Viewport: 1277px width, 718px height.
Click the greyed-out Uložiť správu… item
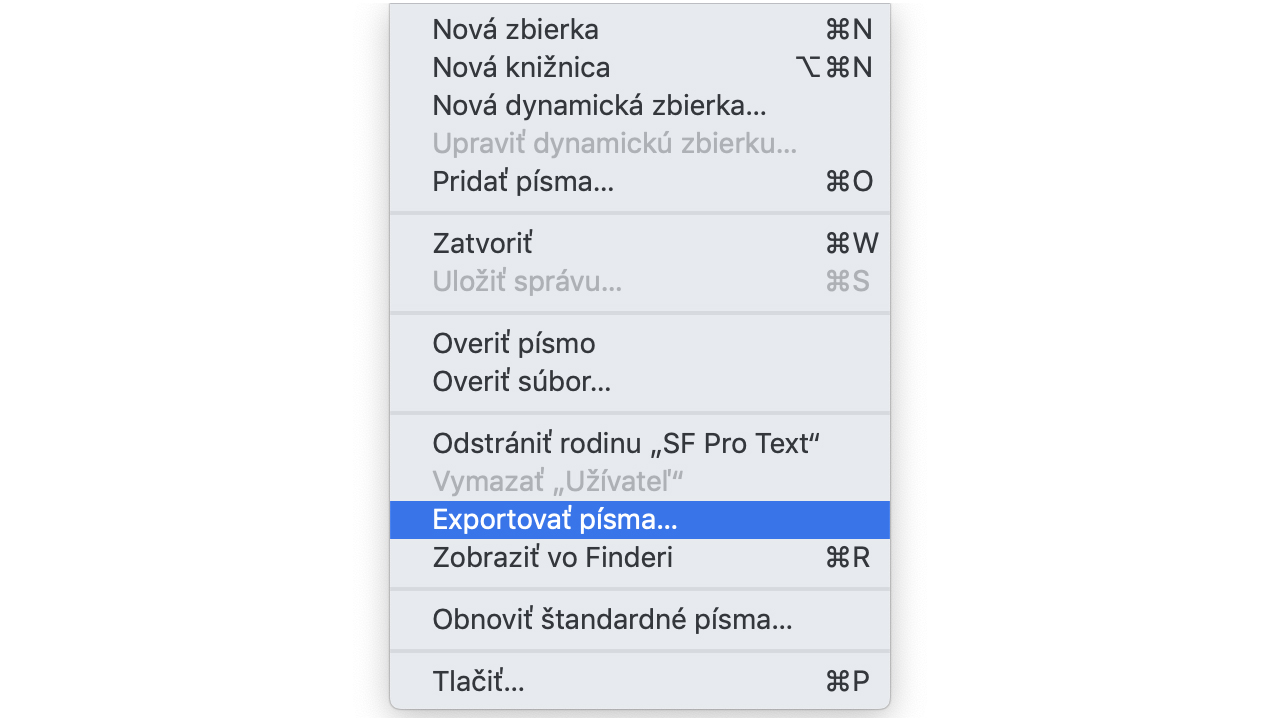click(639, 282)
